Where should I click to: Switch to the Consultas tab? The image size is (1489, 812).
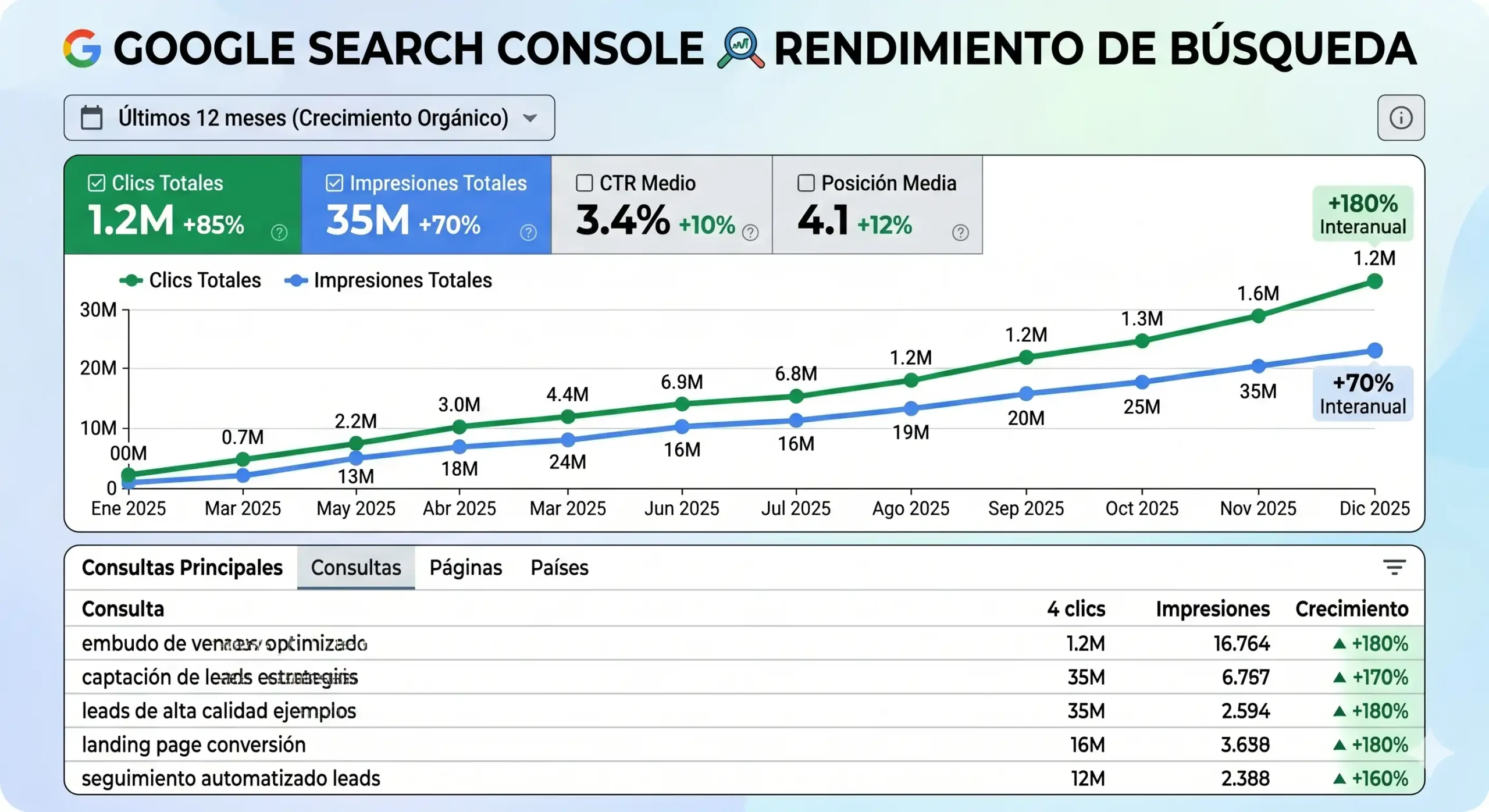pyautogui.click(x=356, y=567)
